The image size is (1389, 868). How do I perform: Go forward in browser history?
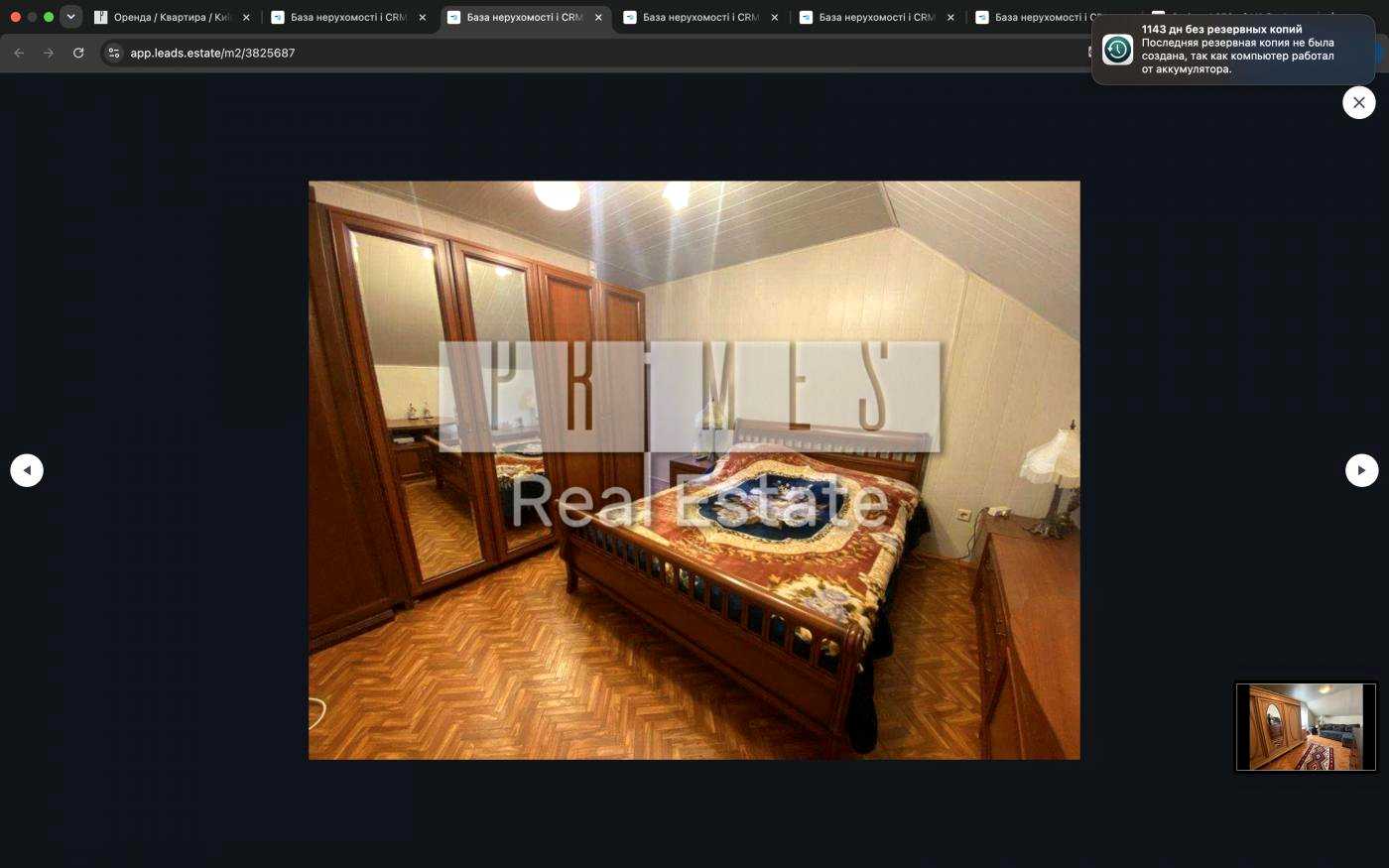pos(49,53)
